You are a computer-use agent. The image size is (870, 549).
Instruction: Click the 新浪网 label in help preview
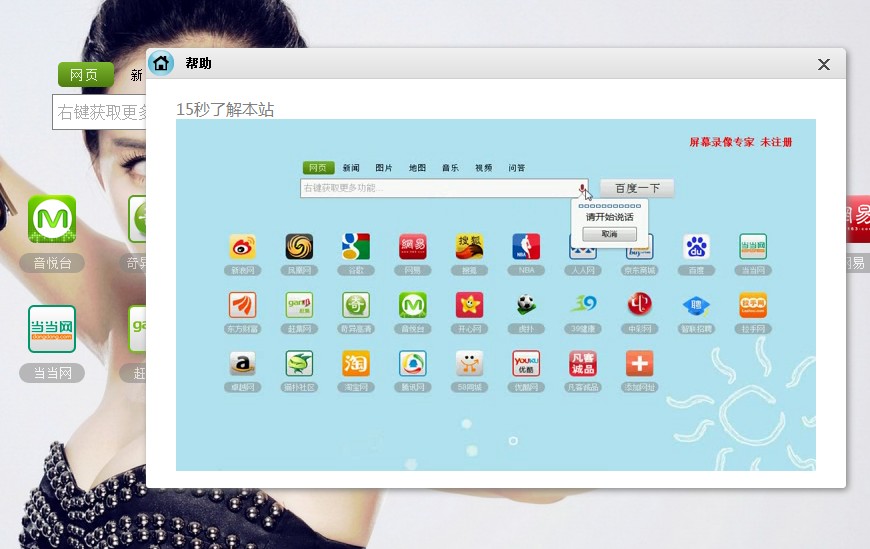click(242, 270)
